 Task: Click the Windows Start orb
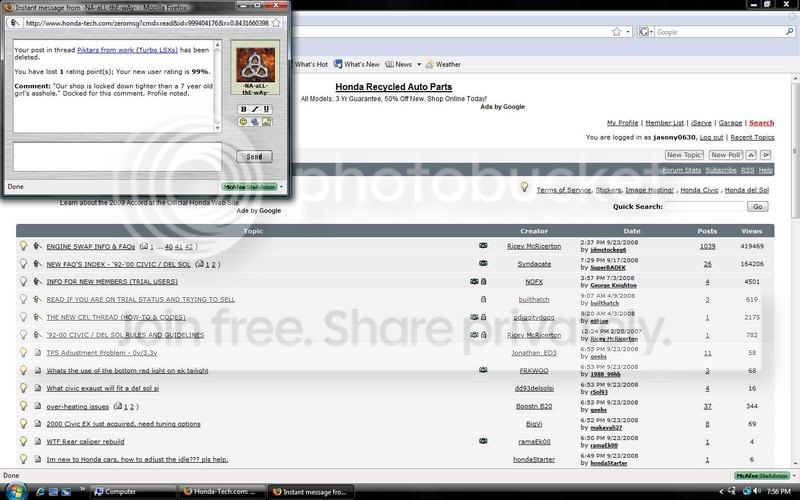point(13,491)
